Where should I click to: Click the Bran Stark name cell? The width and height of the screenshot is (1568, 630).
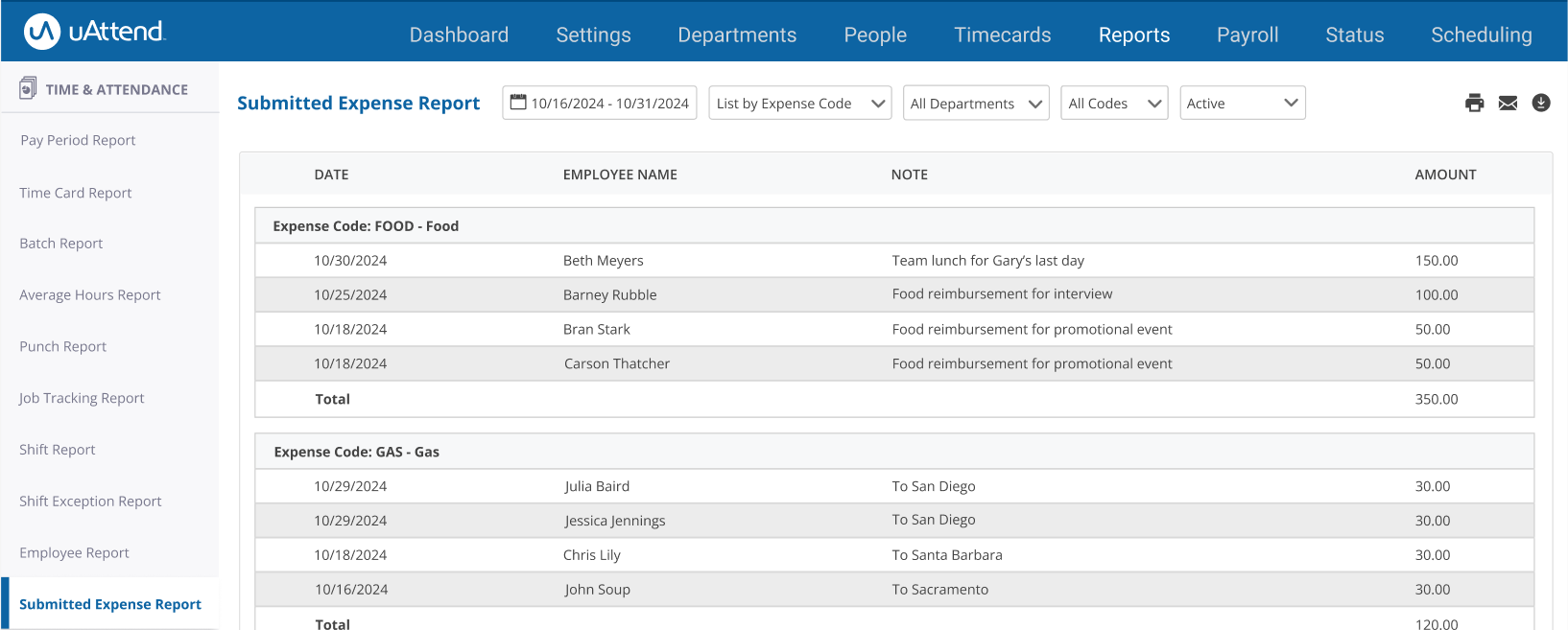[597, 330]
